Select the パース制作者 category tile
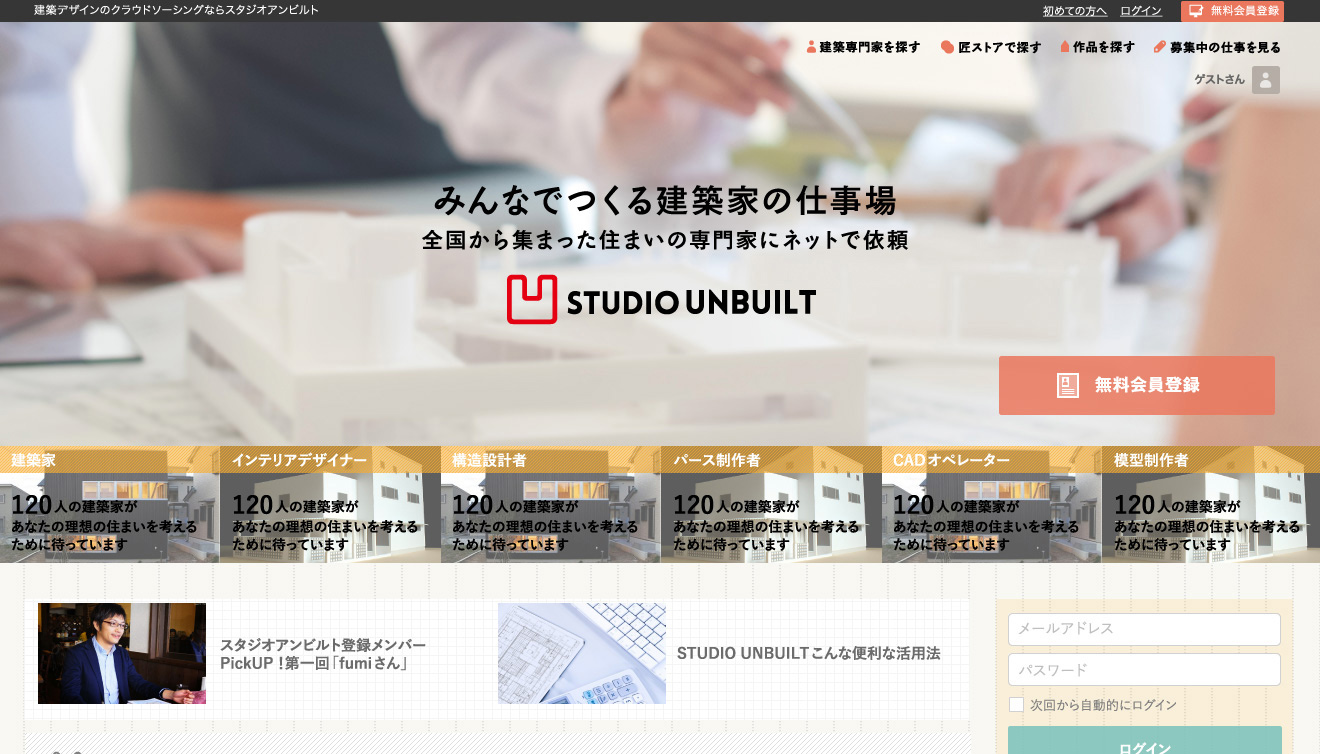Image resolution: width=1320 pixels, height=754 pixels. pyautogui.click(x=771, y=504)
